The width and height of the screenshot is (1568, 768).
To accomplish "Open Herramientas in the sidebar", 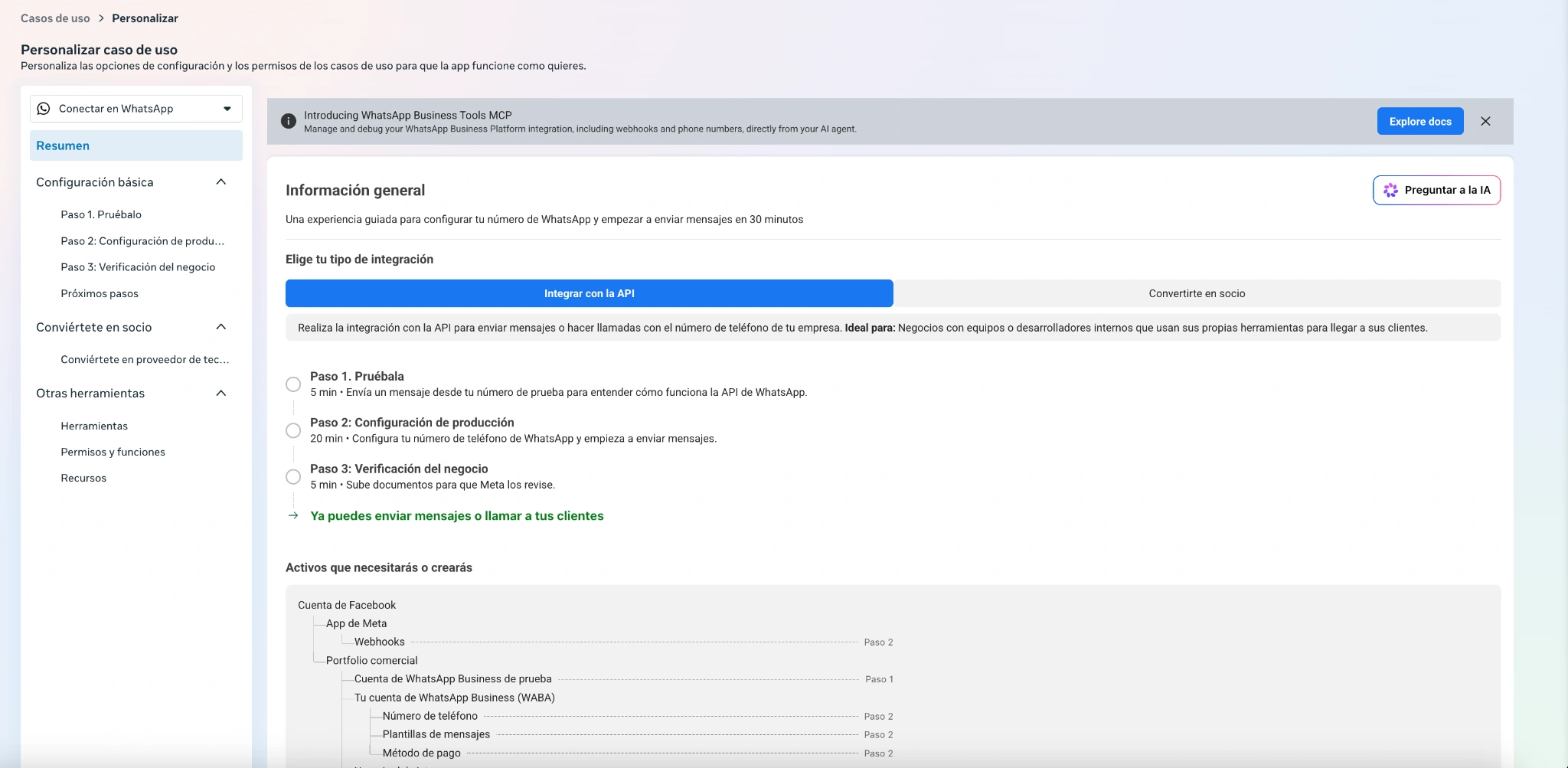I will (94, 426).
